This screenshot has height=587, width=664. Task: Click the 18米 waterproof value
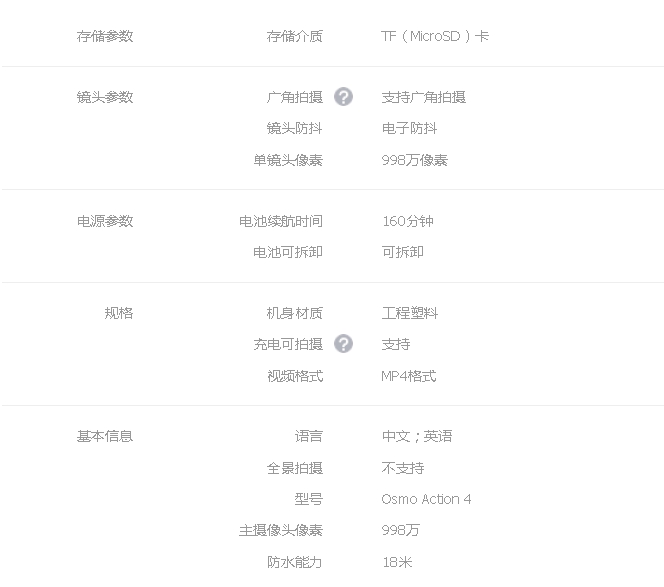[397, 562]
